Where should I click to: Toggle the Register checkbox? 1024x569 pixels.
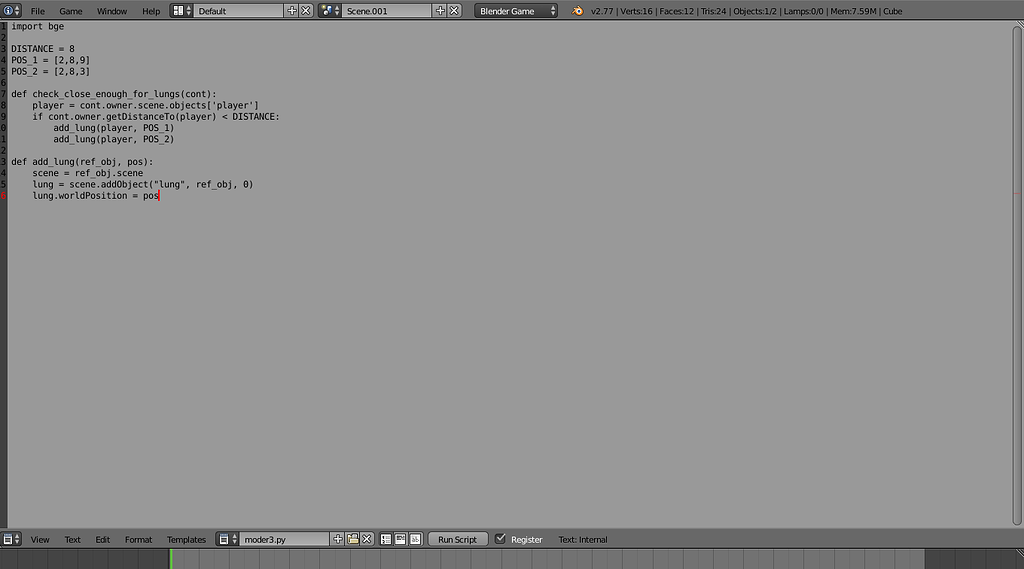pos(500,539)
